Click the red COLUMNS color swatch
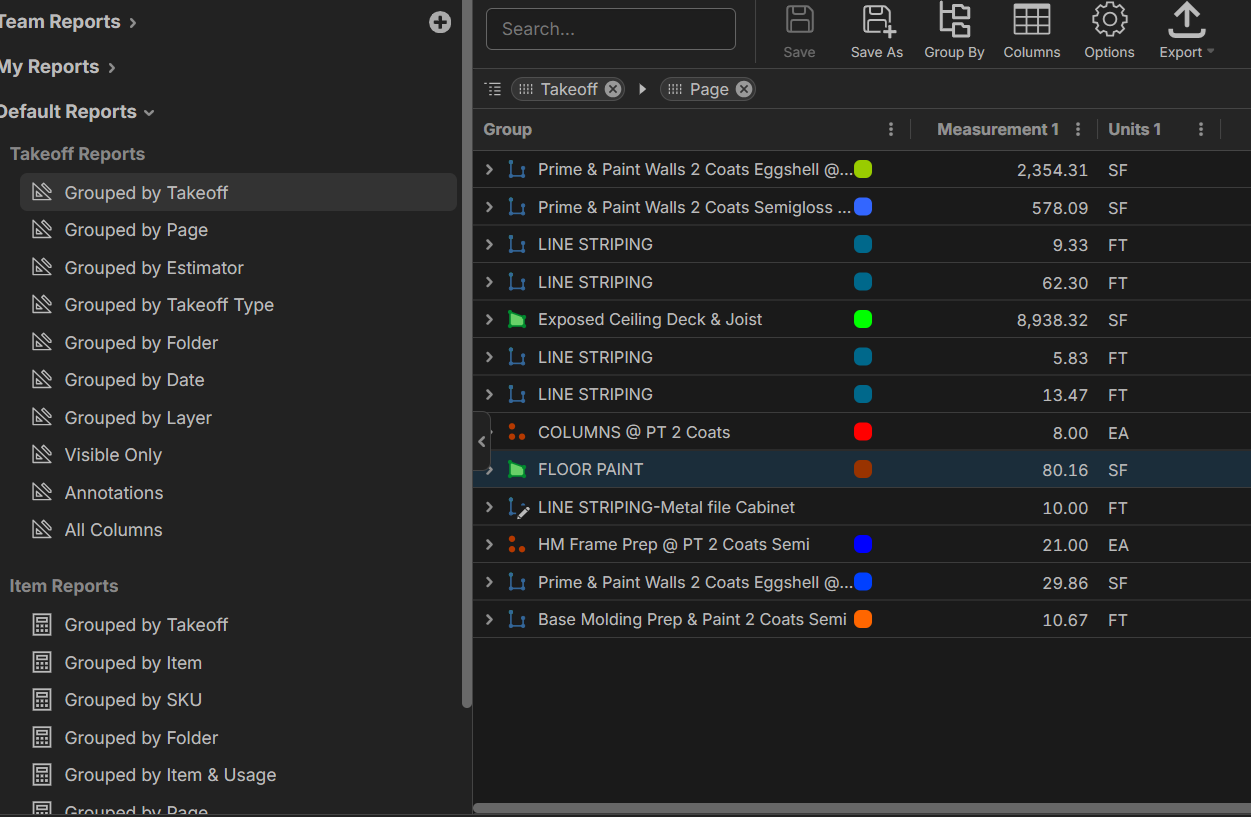 pos(862,432)
